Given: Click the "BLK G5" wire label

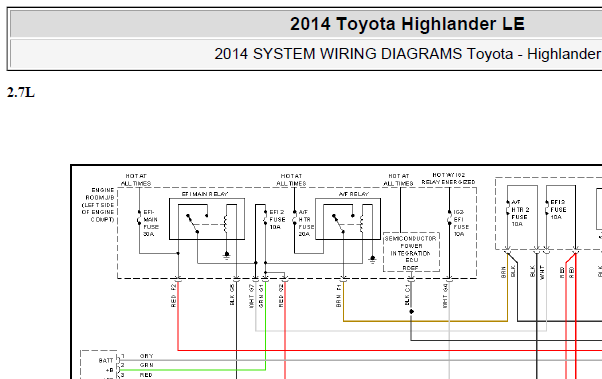Looking at the screenshot, I should tap(232, 295).
